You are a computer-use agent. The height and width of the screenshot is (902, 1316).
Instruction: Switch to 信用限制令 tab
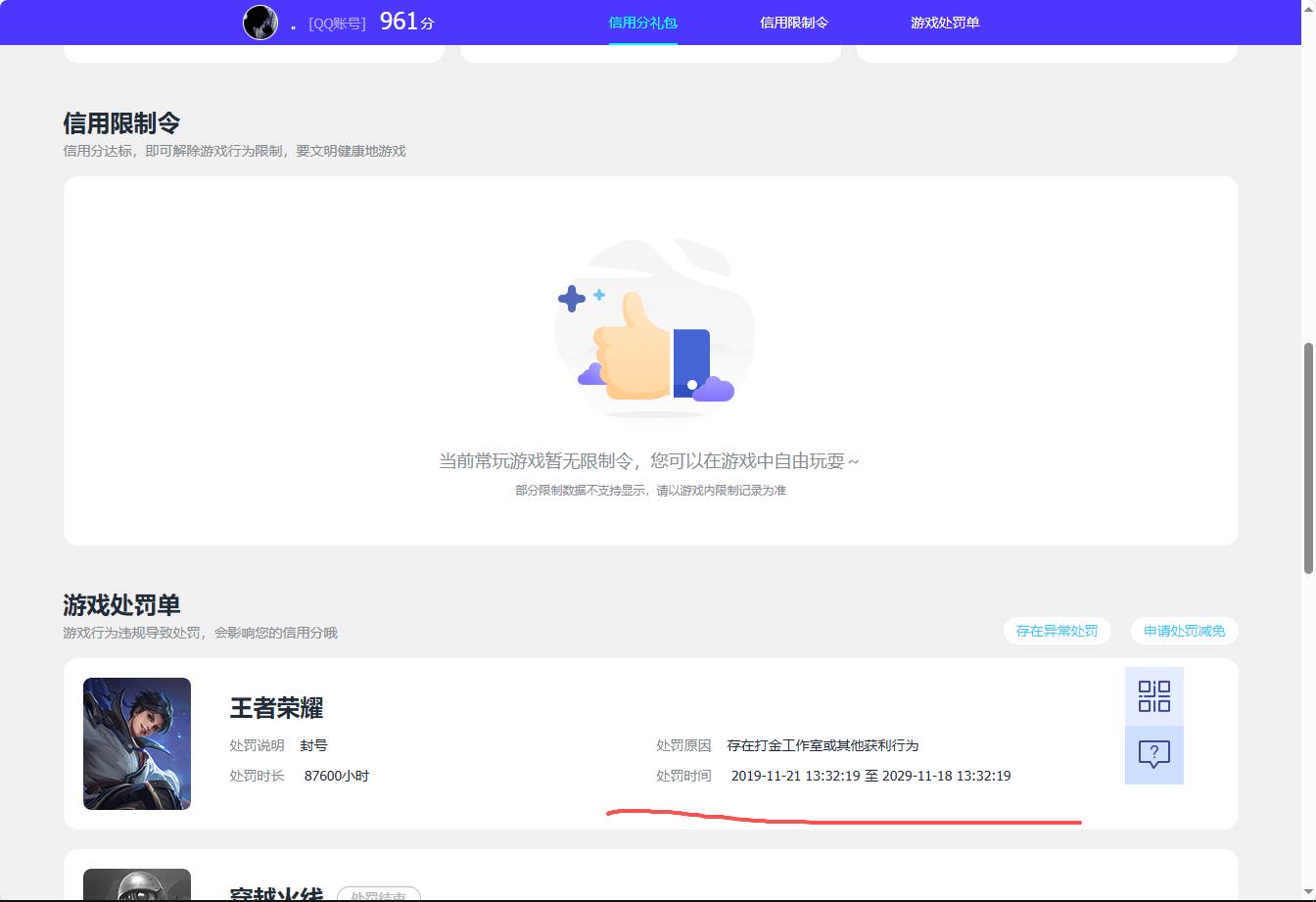point(794,23)
